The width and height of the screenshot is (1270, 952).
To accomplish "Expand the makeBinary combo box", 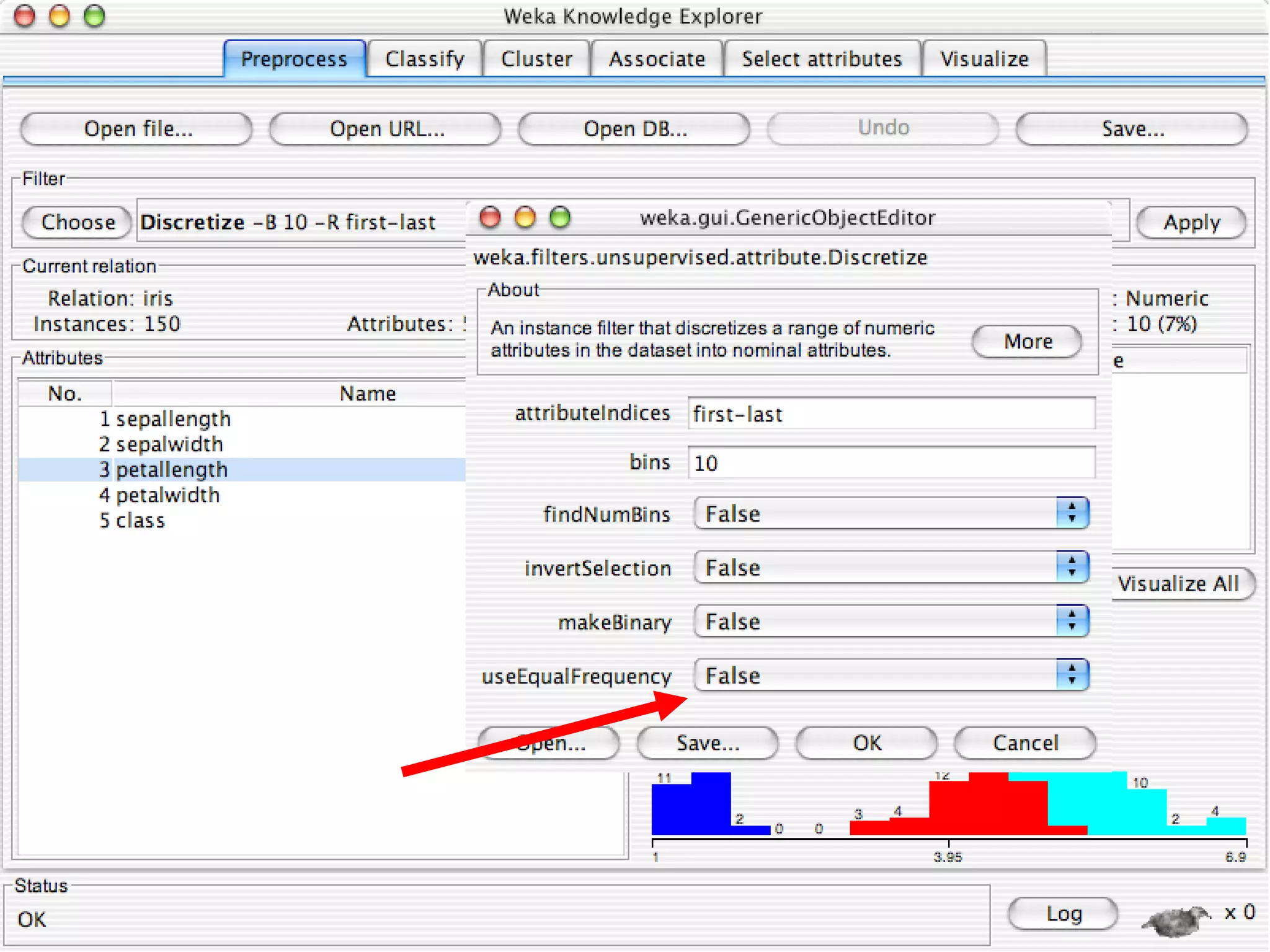I will click(890, 621).
